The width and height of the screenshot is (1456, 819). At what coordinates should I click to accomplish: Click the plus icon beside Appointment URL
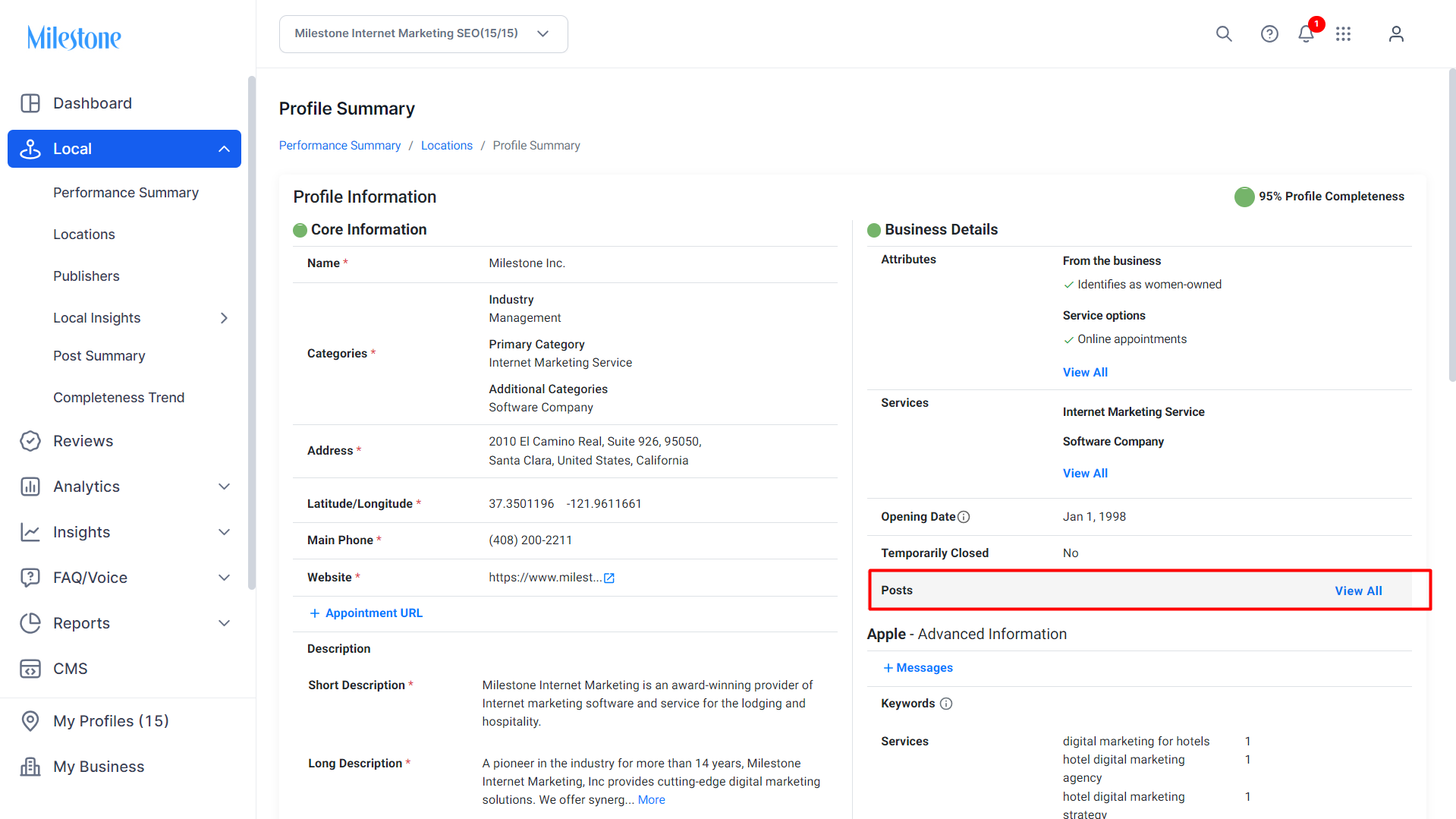click(315, 613)
